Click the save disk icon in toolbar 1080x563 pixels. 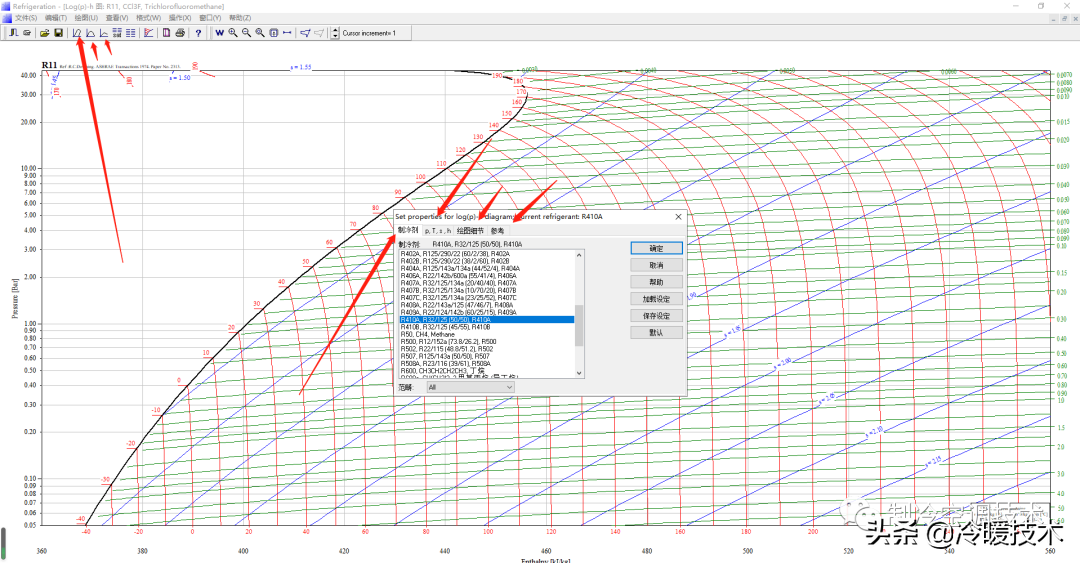click(58, 33)
